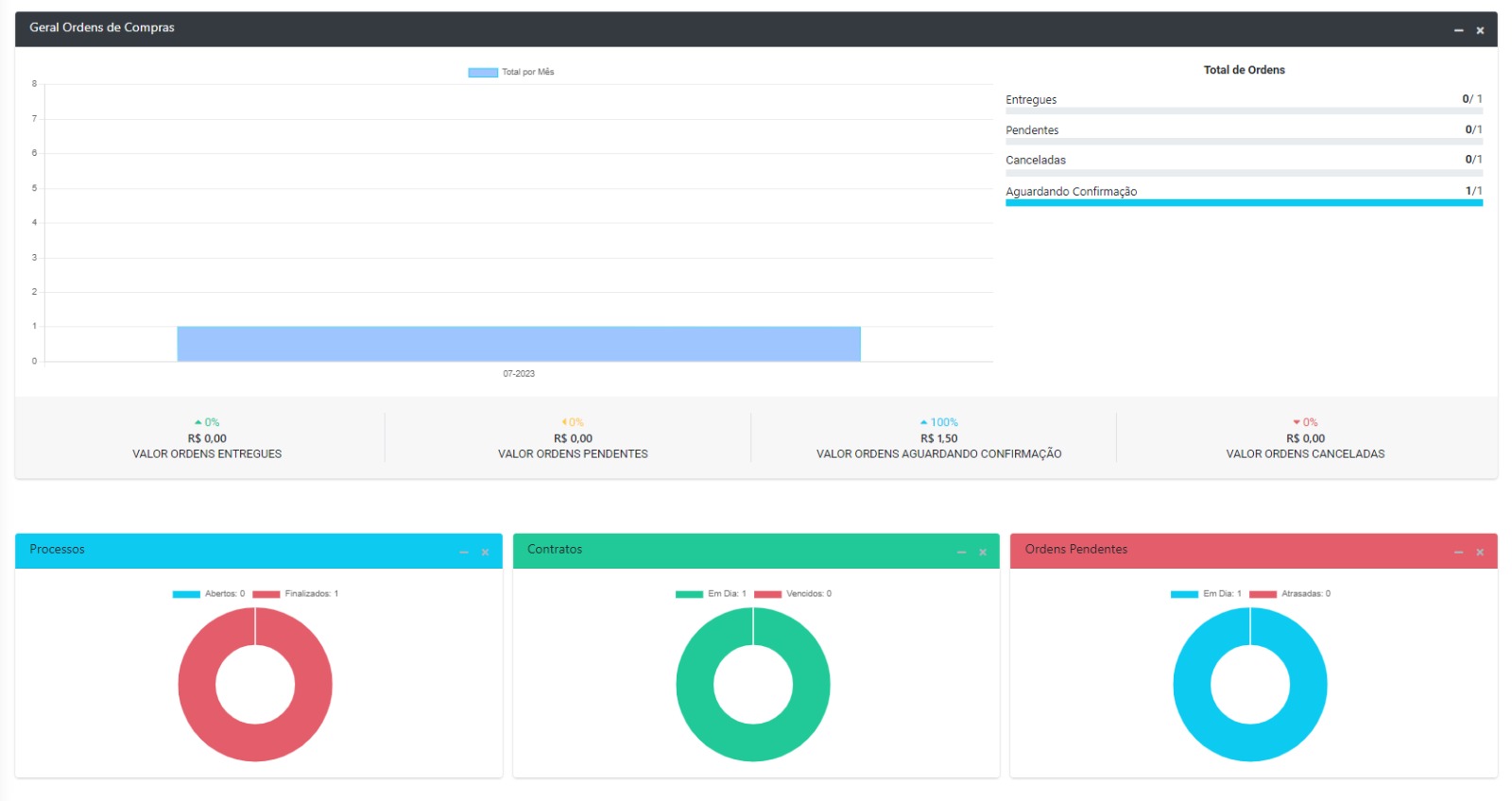Click the VALOR ORDENS PENDENTES label
The width and height of the screenshot is (1512, 801).
click(x=573, y=454)
